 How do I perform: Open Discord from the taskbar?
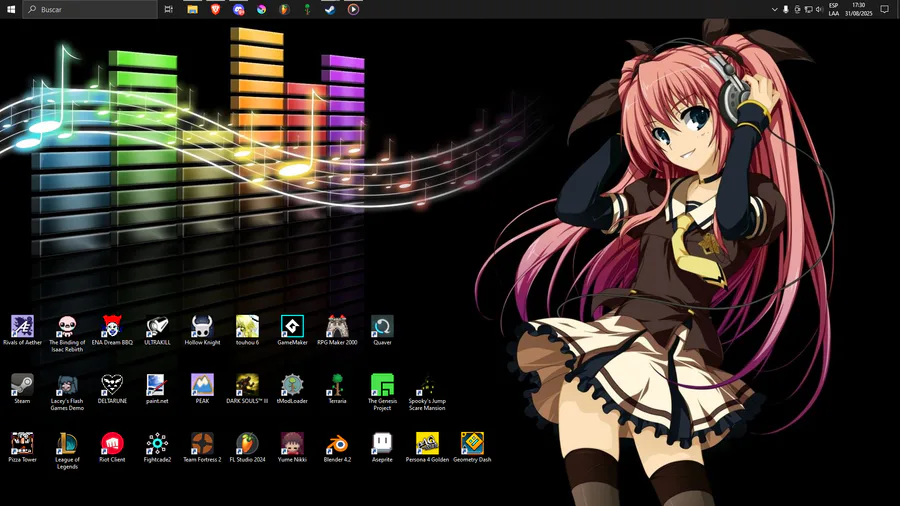[x=238, y=9]
